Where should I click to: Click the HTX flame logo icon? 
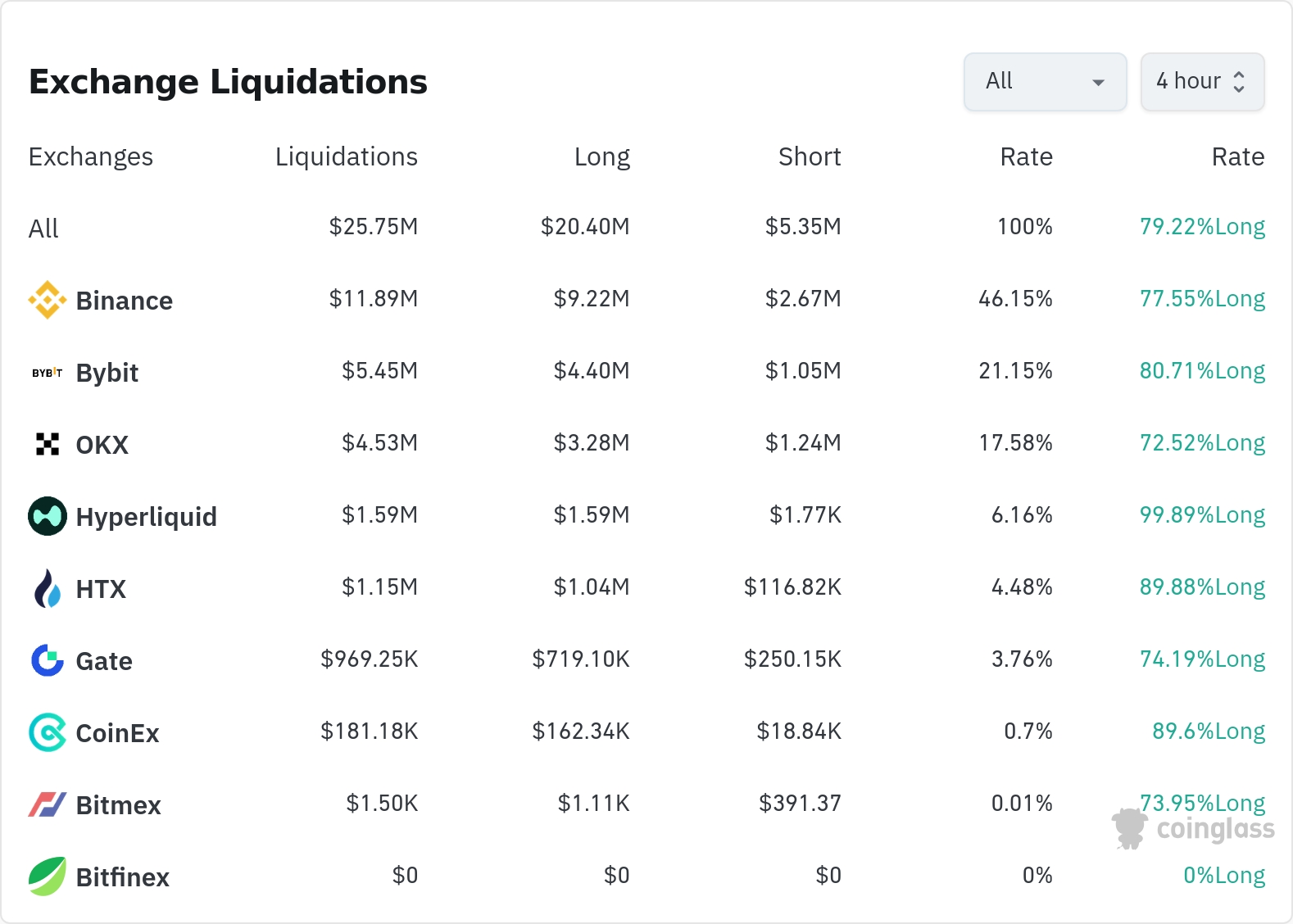pyautogui.click(x=48, y=588)
